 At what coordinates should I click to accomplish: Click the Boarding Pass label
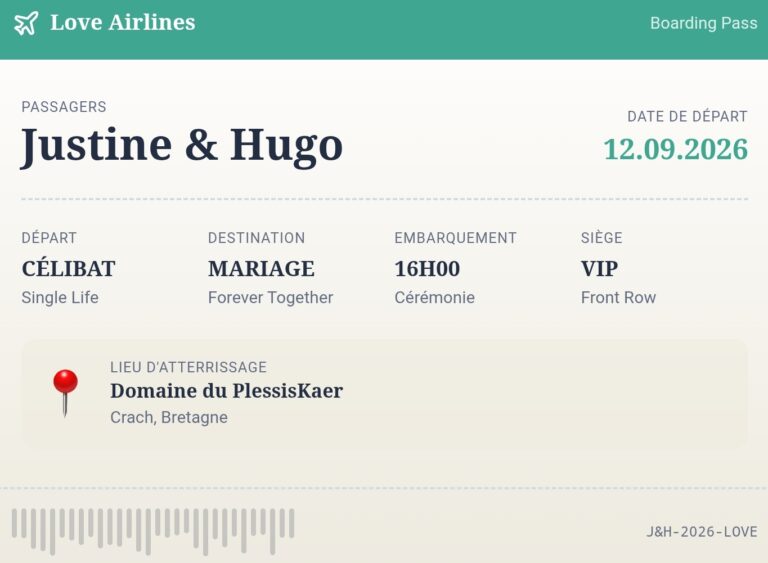[x=703, y=23]
